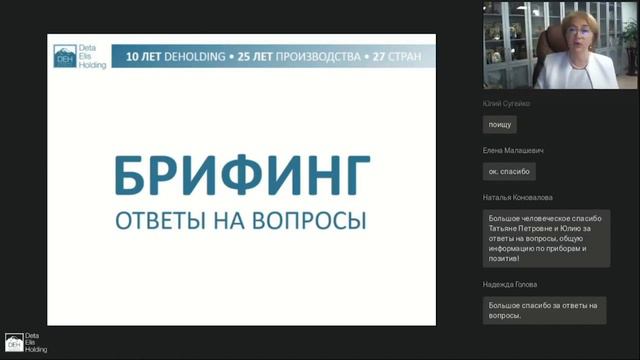Click the presenter webcam video thumbnail

(x=560, y=45)
